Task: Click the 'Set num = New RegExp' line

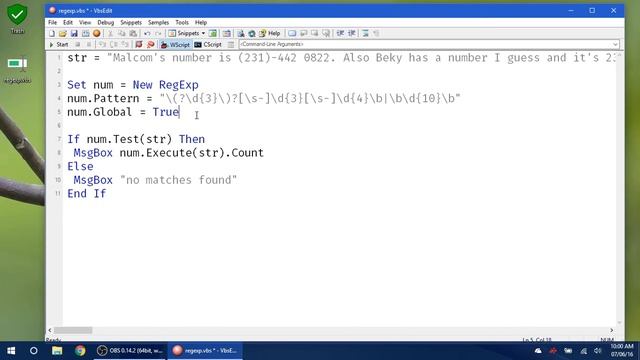Action: pos(133,85)
